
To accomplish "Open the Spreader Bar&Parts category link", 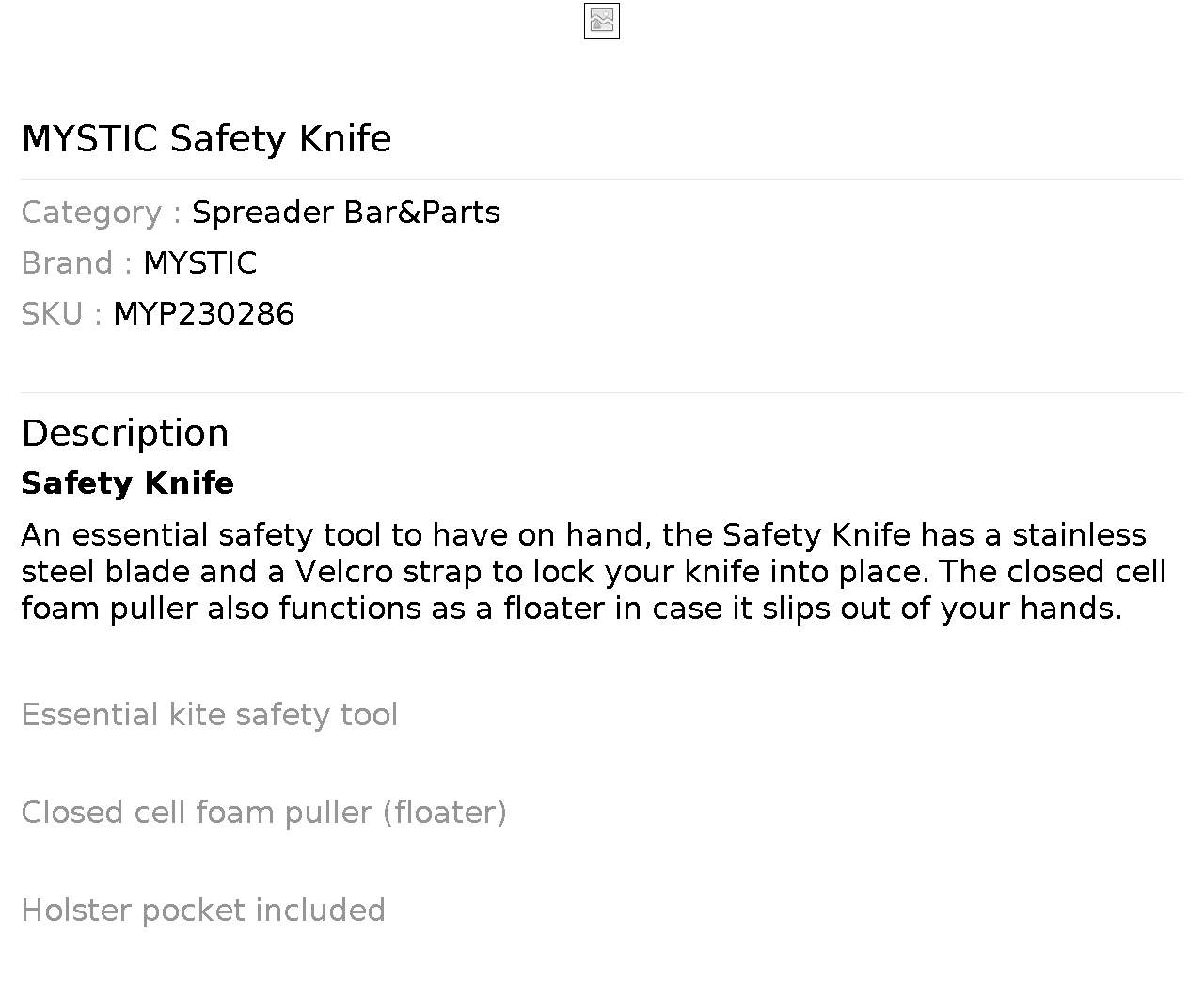I will (x=345, y=213).
